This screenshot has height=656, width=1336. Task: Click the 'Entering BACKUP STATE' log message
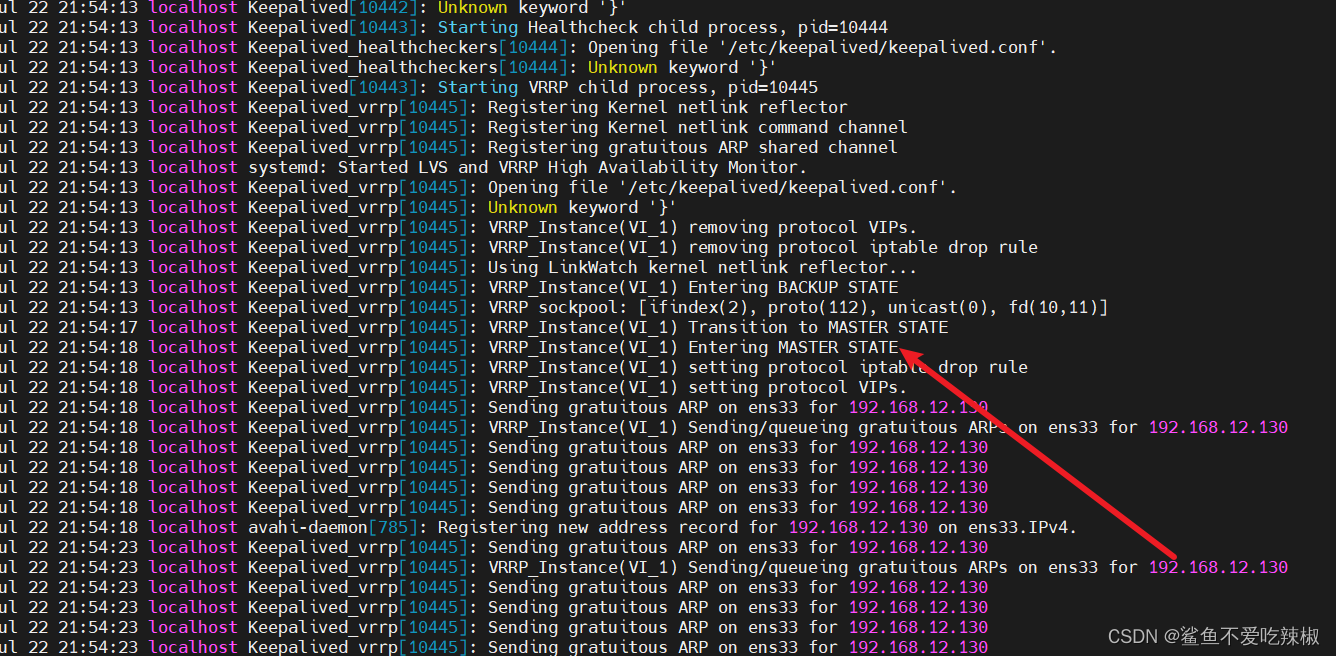793,287
